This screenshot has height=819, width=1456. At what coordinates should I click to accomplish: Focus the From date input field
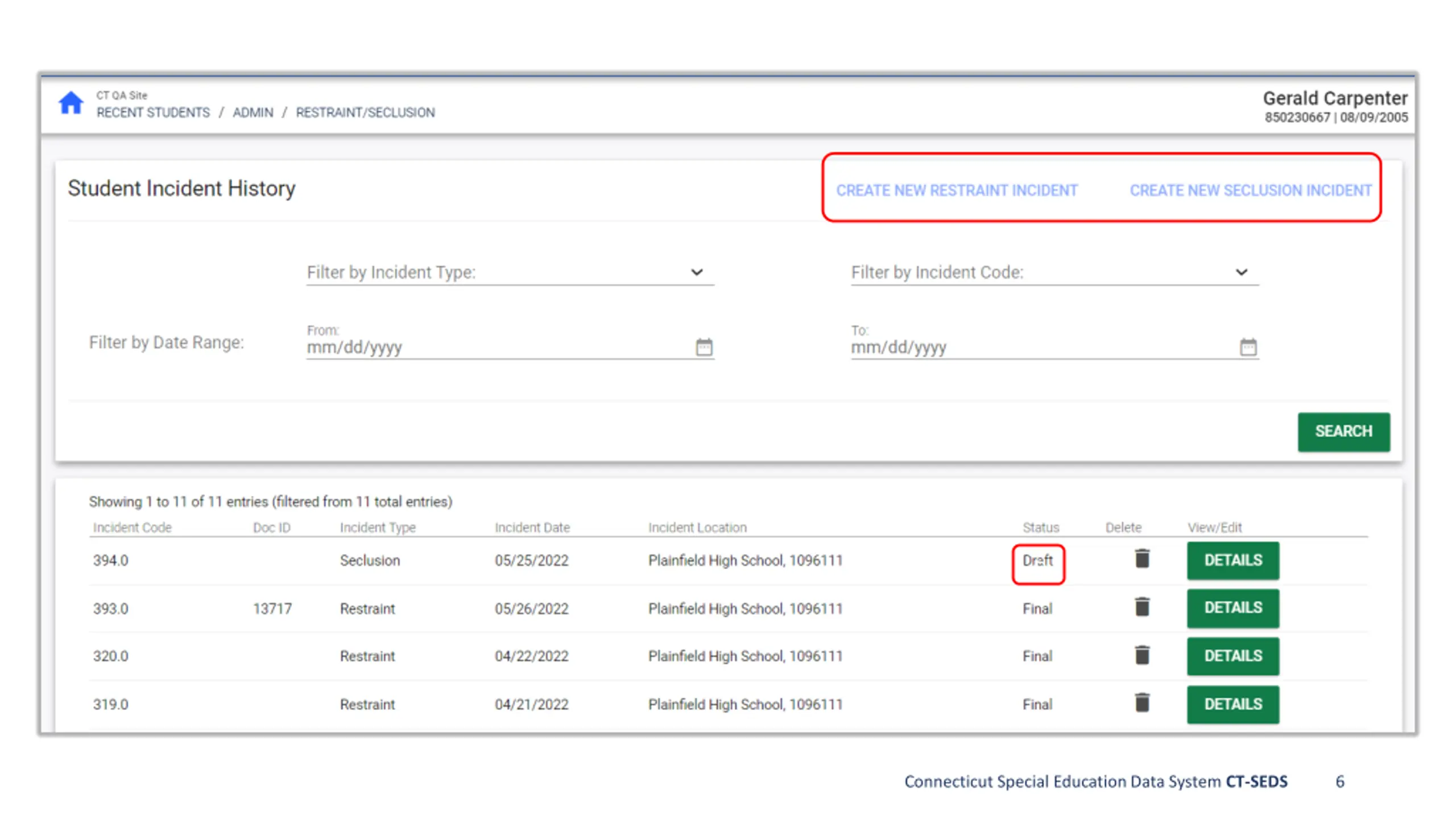click(498, 347)
